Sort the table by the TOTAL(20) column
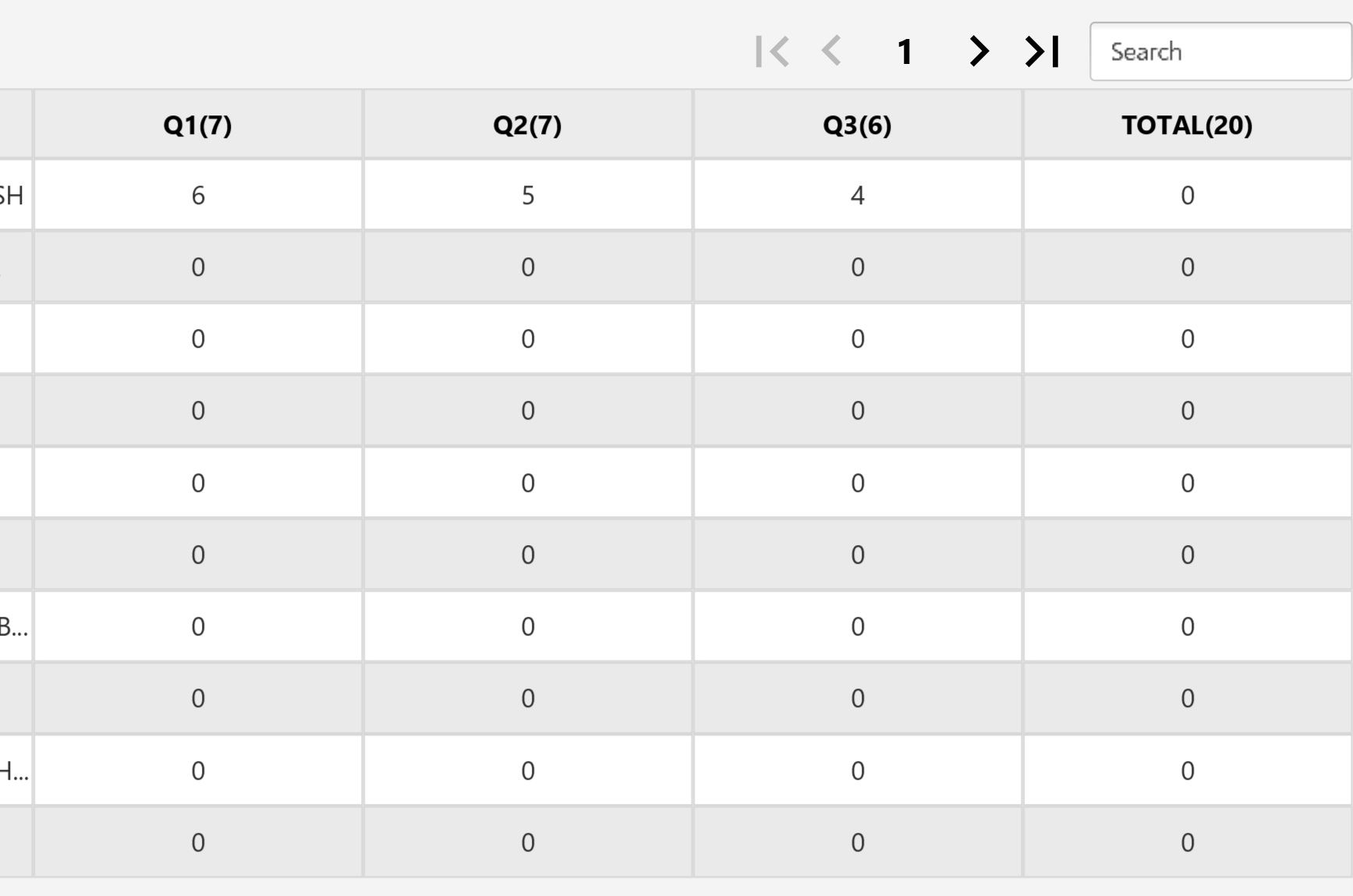The width and height of the screenshot is (1353, 896). (1187, 124)
